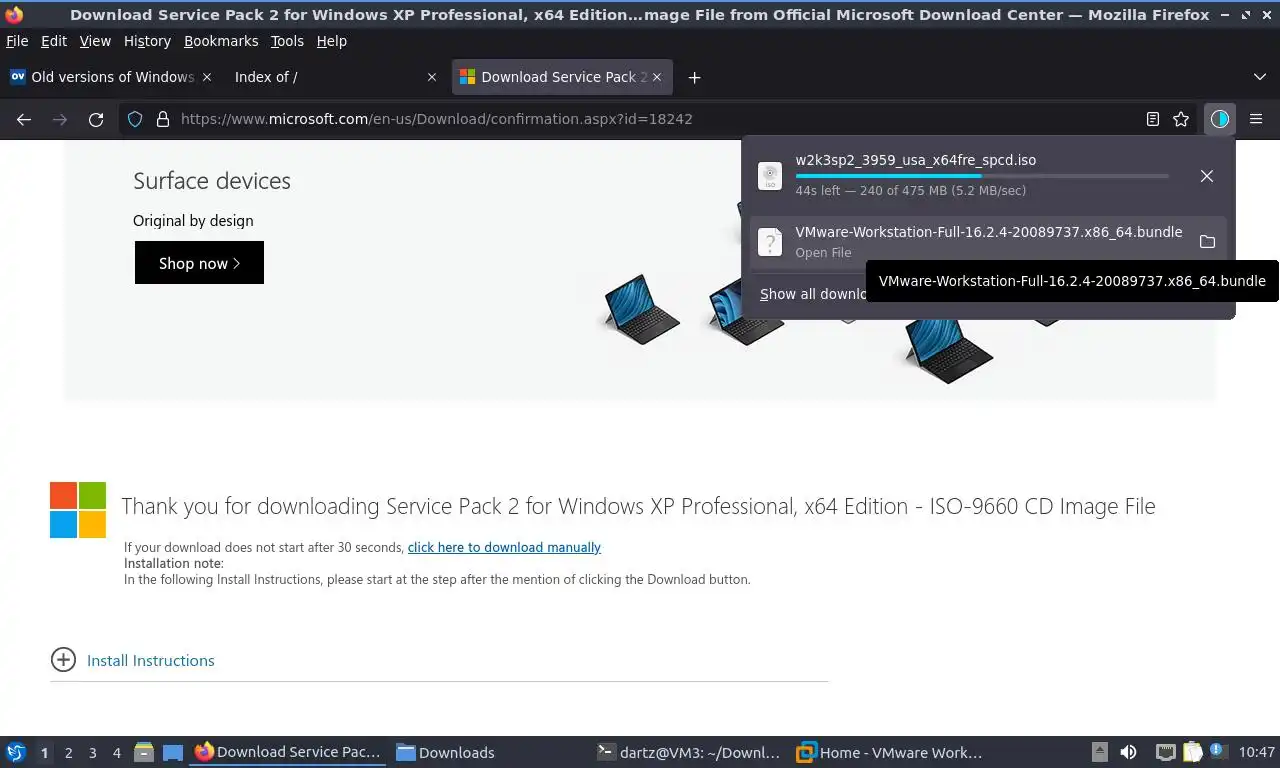Click the Shop now button
Image resolution: width=1280 pixels, height=768 pixels.
[199, 263]
